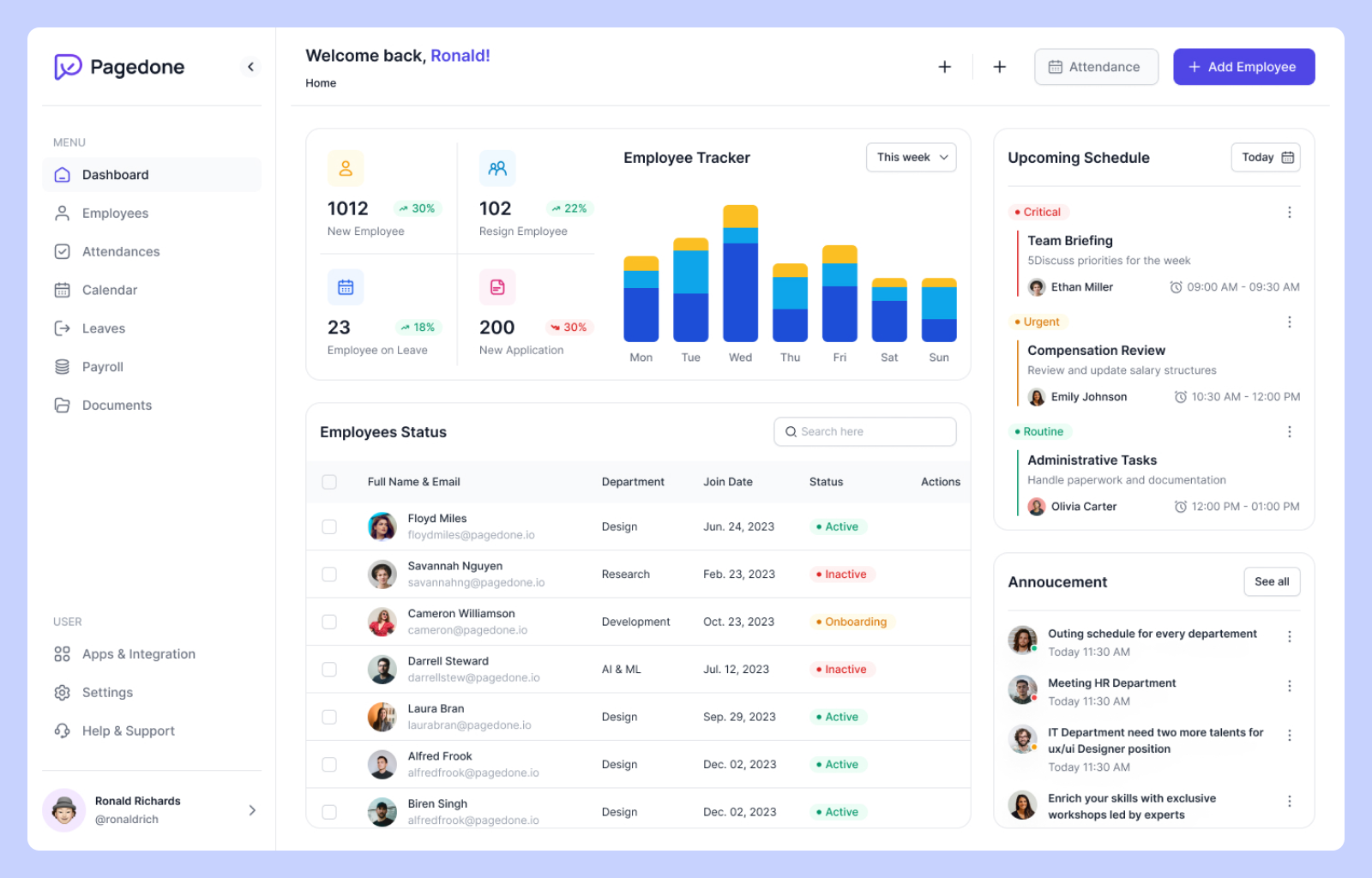Click the search magnifier icon

tap(791, 432)
